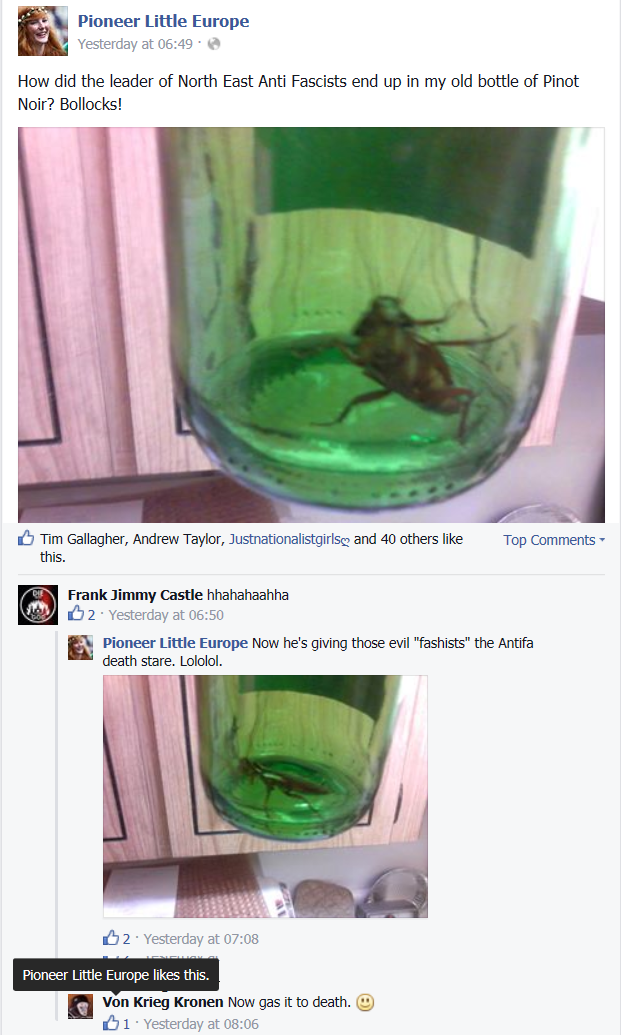The height and width of the screenshot is (1035, 621).
Task: Click the thumbs-up icon beside post likes
Action: pos(26,538)
